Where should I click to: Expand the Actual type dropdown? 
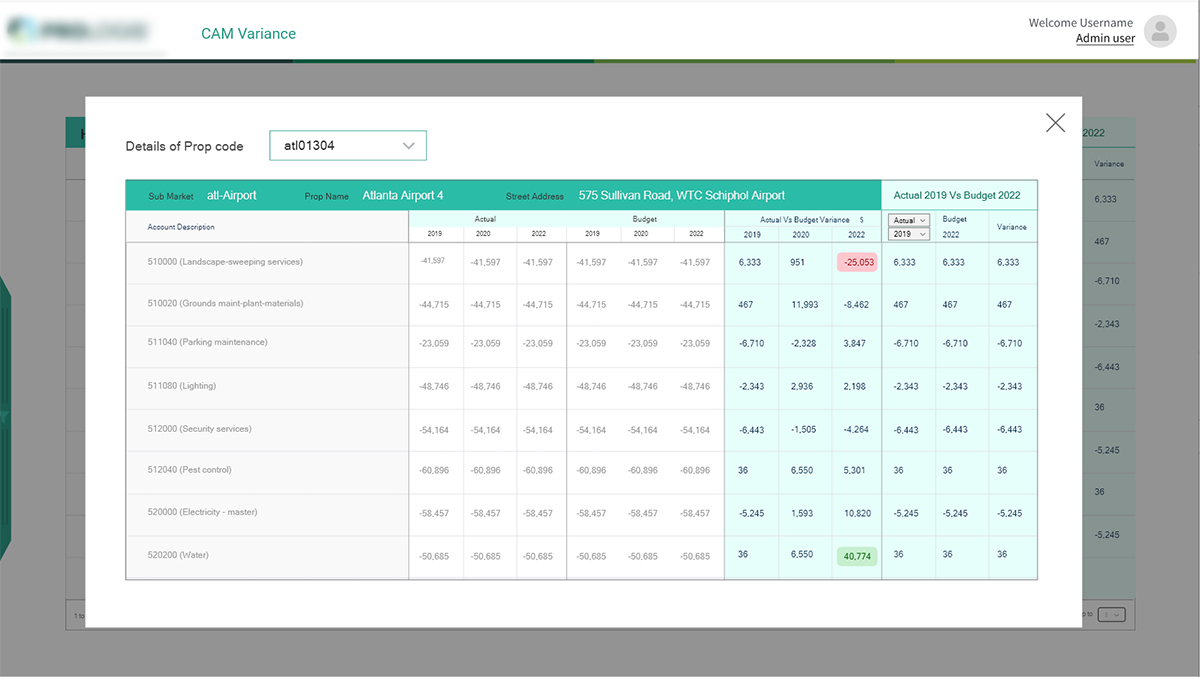909,220
